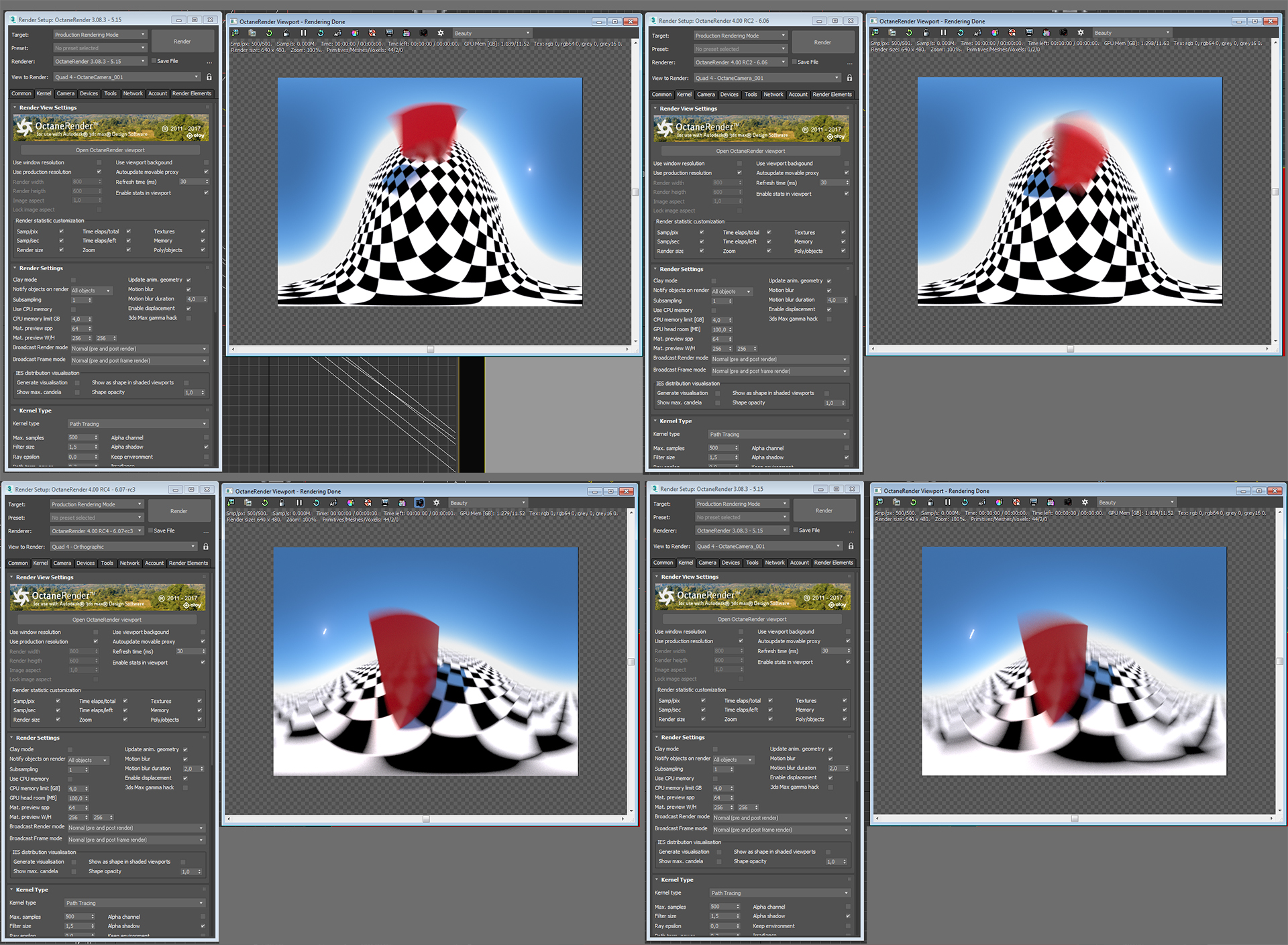Click the highlighted camera icon in lower-left viewport toolbar
The height and width of the screenshot is (945, 1288).
(419, 502)
